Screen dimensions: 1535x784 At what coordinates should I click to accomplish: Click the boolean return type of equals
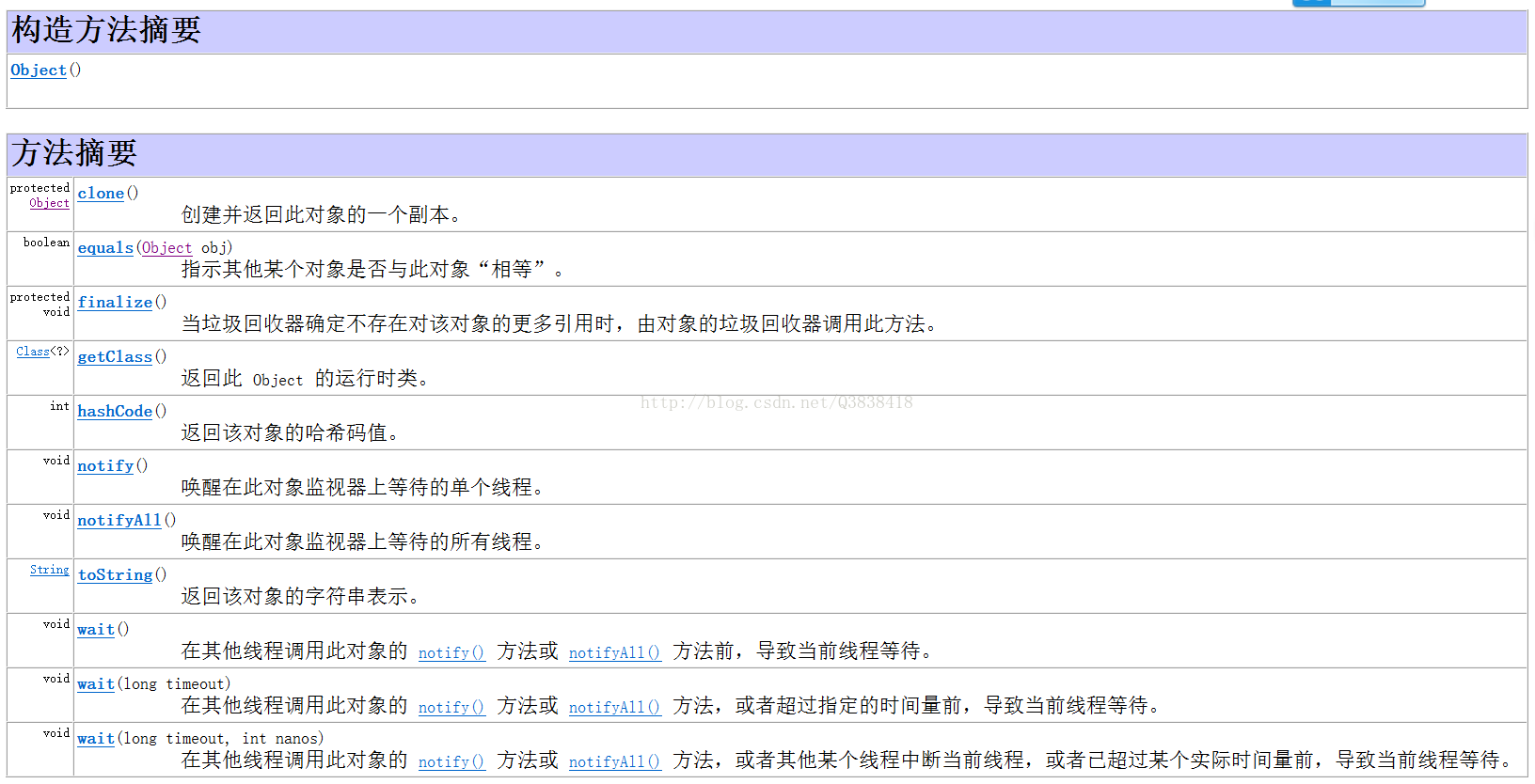[x=46, y=243]
